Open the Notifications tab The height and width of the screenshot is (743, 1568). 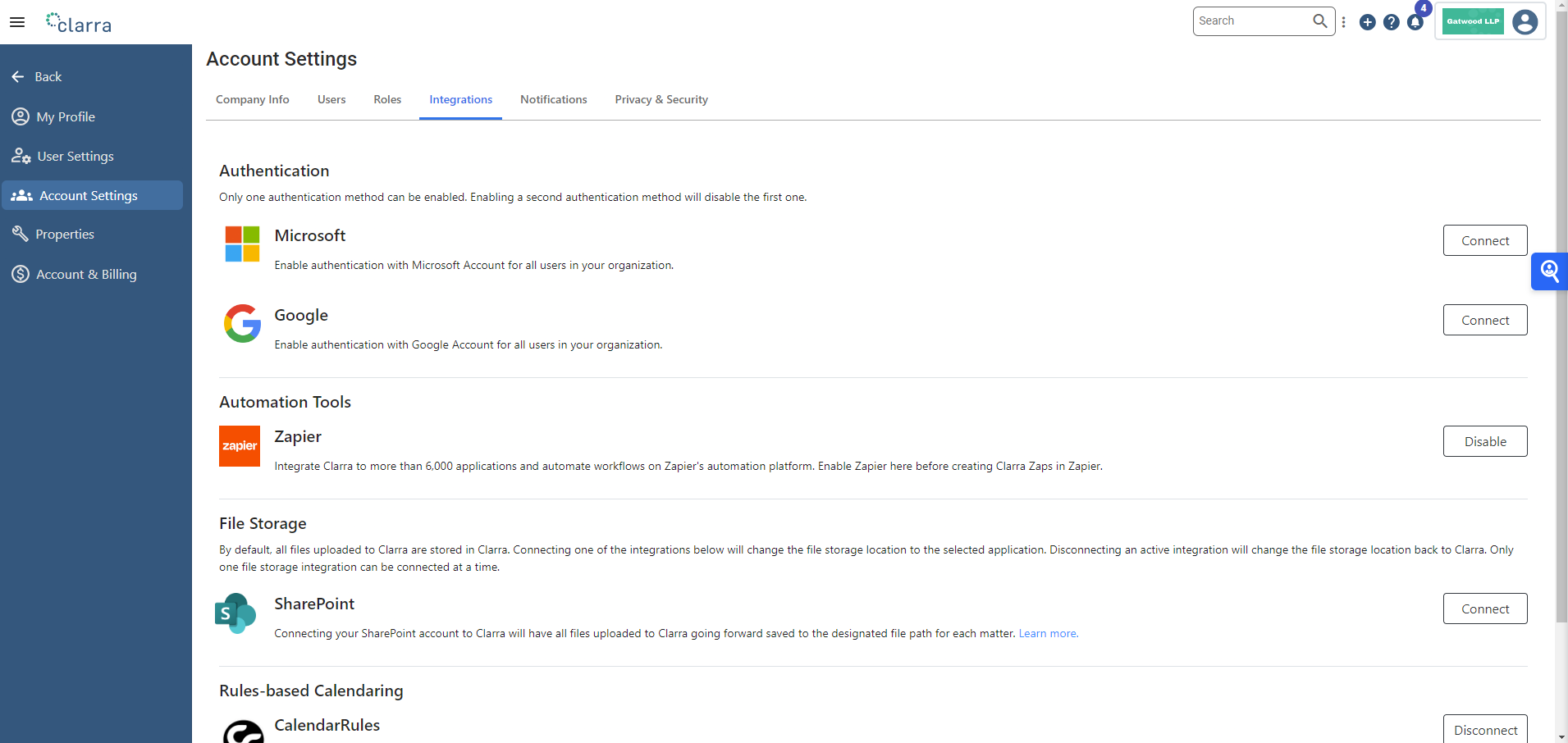[554, 100]
